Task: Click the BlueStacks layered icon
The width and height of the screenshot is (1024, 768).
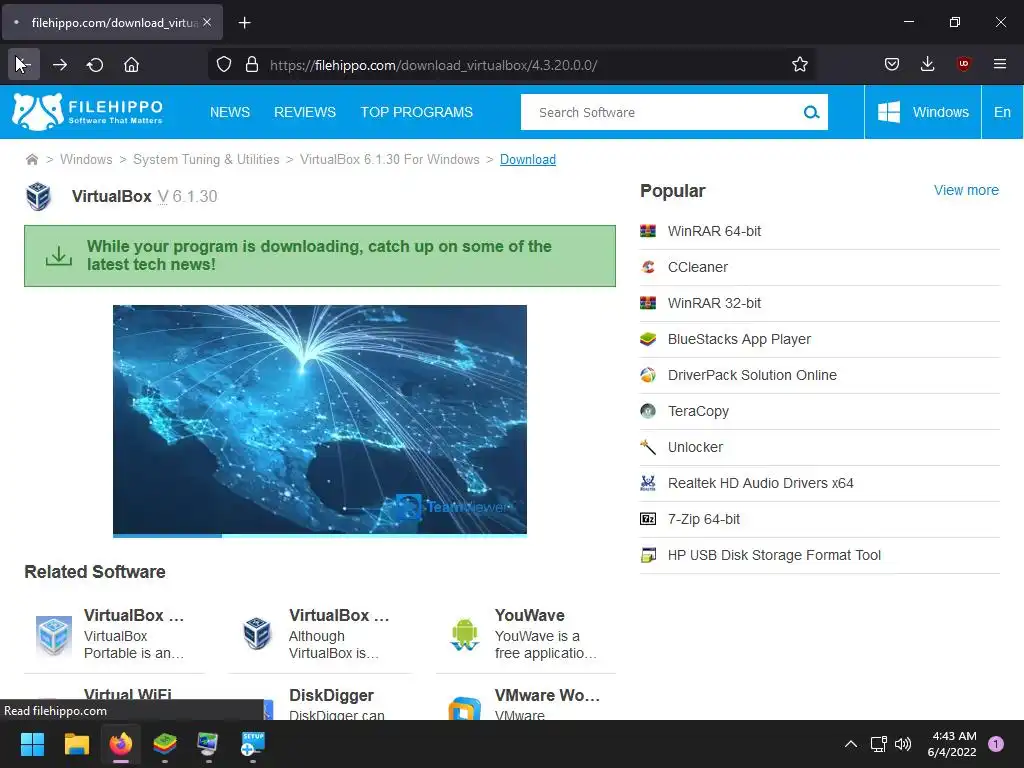Action: point(648,339)
